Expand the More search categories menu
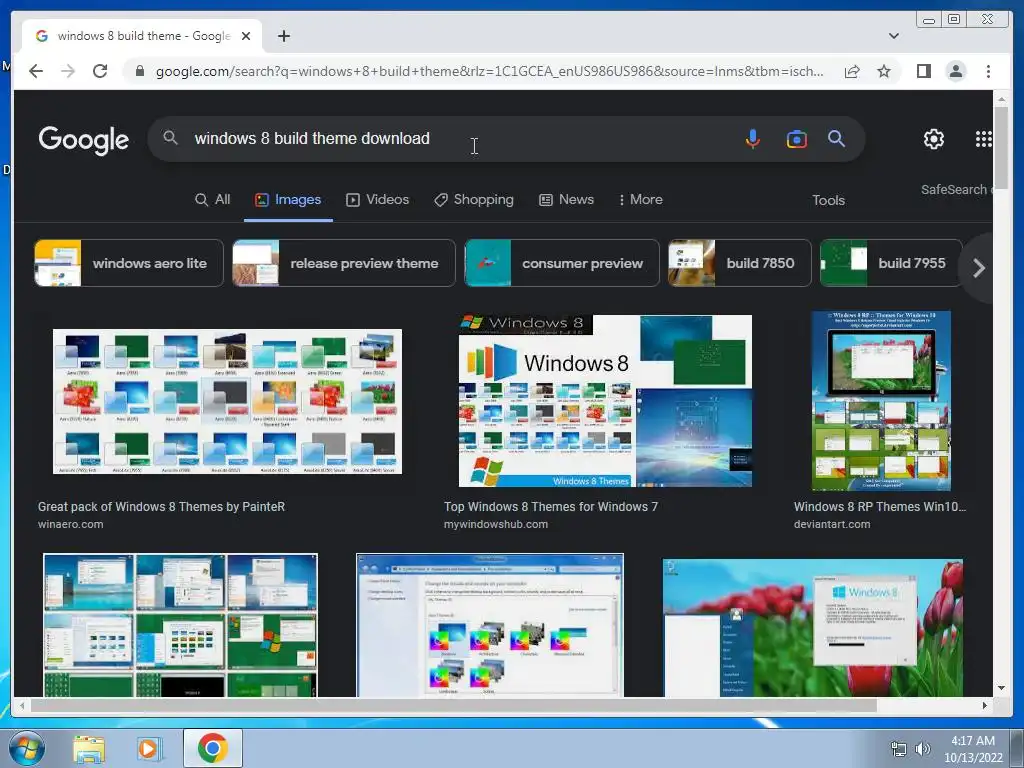1024x768 pixels. (641, 199)
